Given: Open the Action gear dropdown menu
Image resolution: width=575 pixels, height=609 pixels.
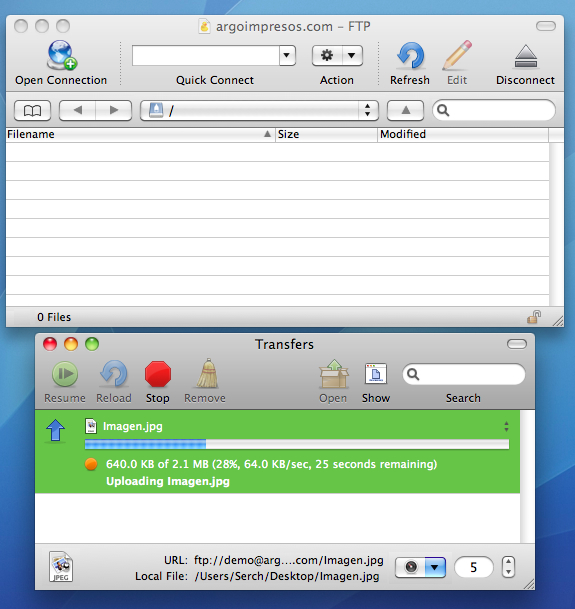Looking at the screenshot, I should pyautogui.click(x=337, y=56).
